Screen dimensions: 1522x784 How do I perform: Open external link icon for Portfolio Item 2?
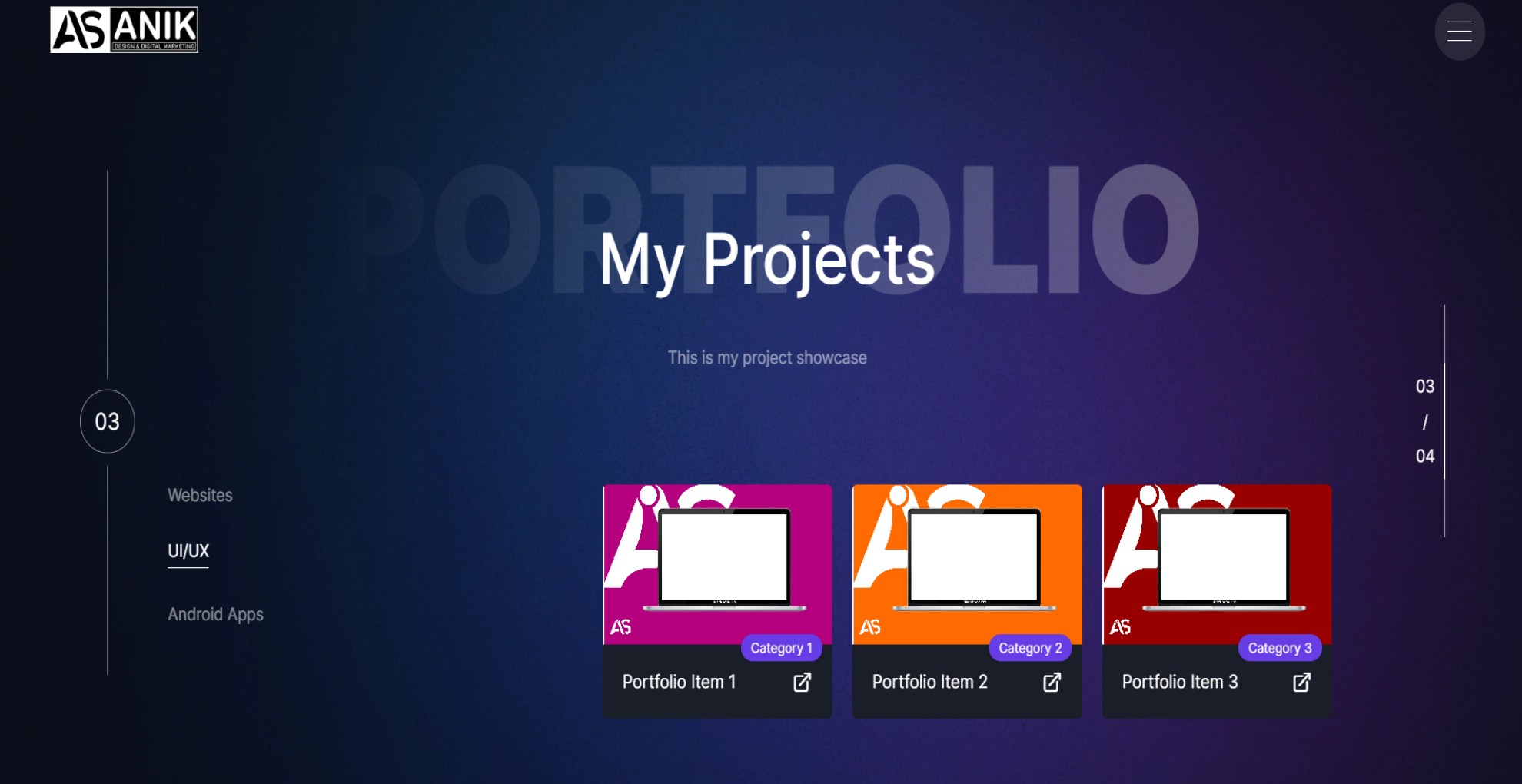pos(1052,682)
